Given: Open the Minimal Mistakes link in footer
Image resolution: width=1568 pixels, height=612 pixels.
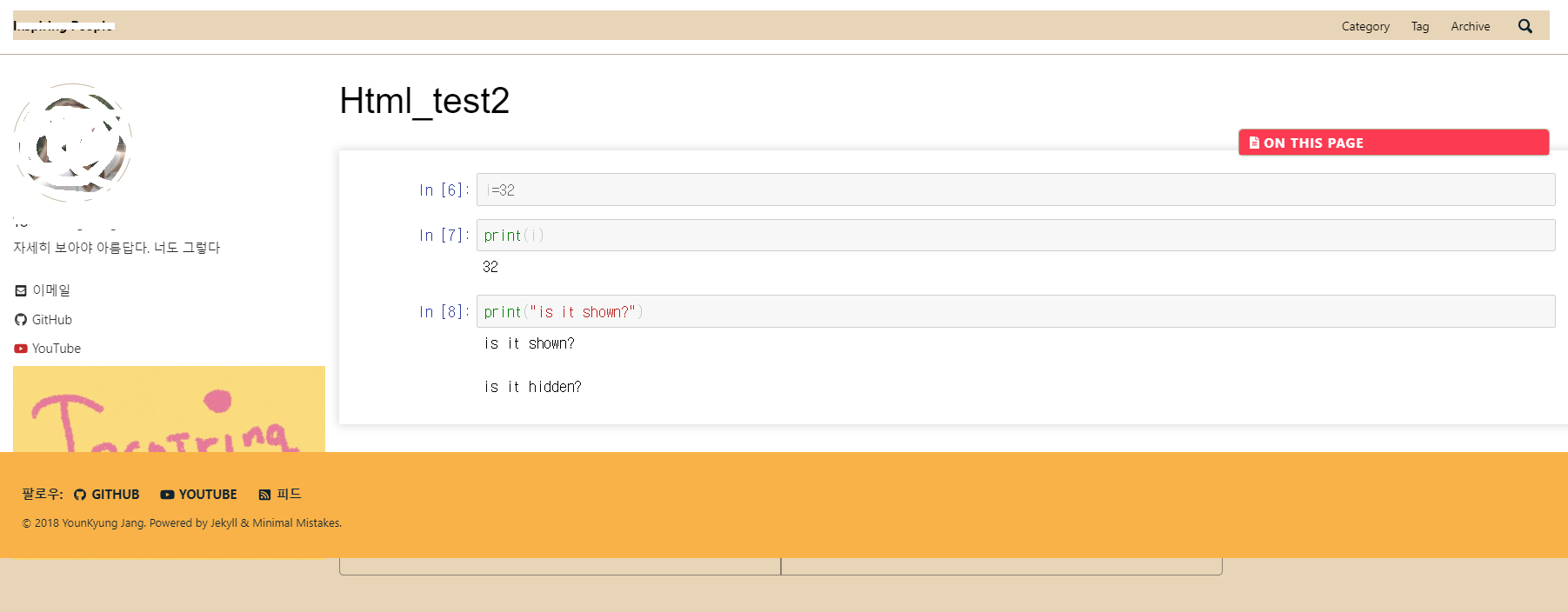Looking at the screenshot, I should (296, 523).
